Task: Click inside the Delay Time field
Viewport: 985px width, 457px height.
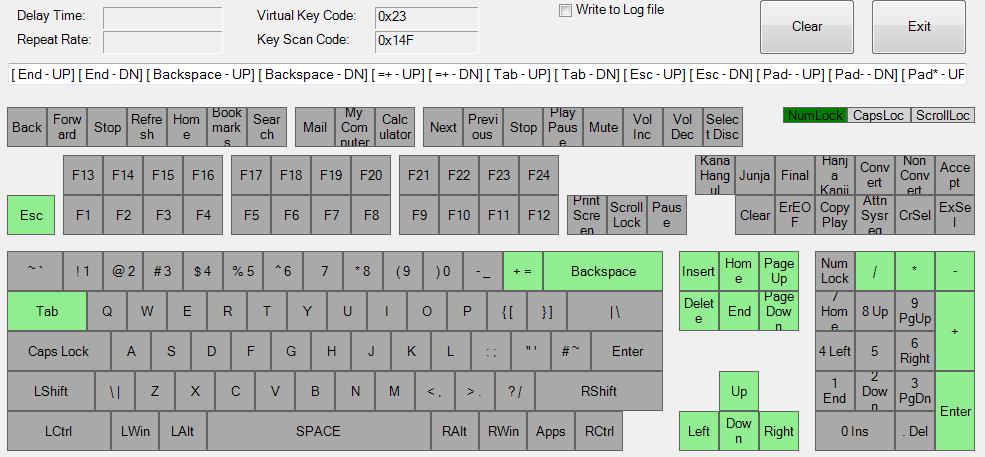Action: click(163, 18)
